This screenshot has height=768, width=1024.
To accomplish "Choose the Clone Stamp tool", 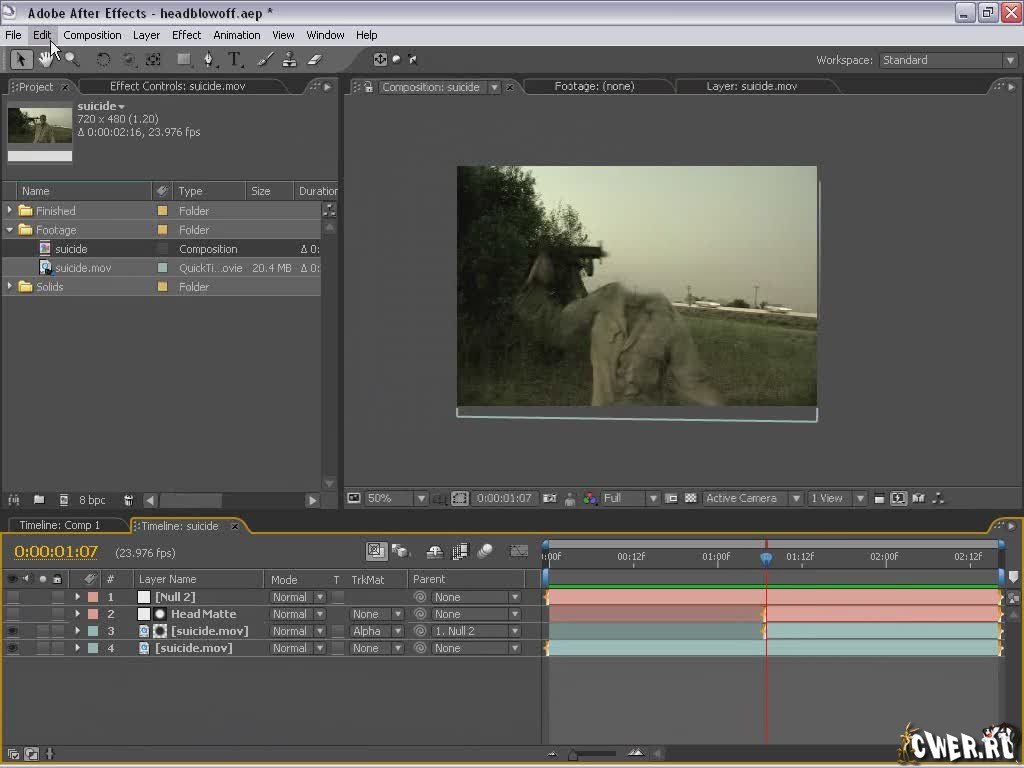I will pyautogui.click(x=289, y=60).
